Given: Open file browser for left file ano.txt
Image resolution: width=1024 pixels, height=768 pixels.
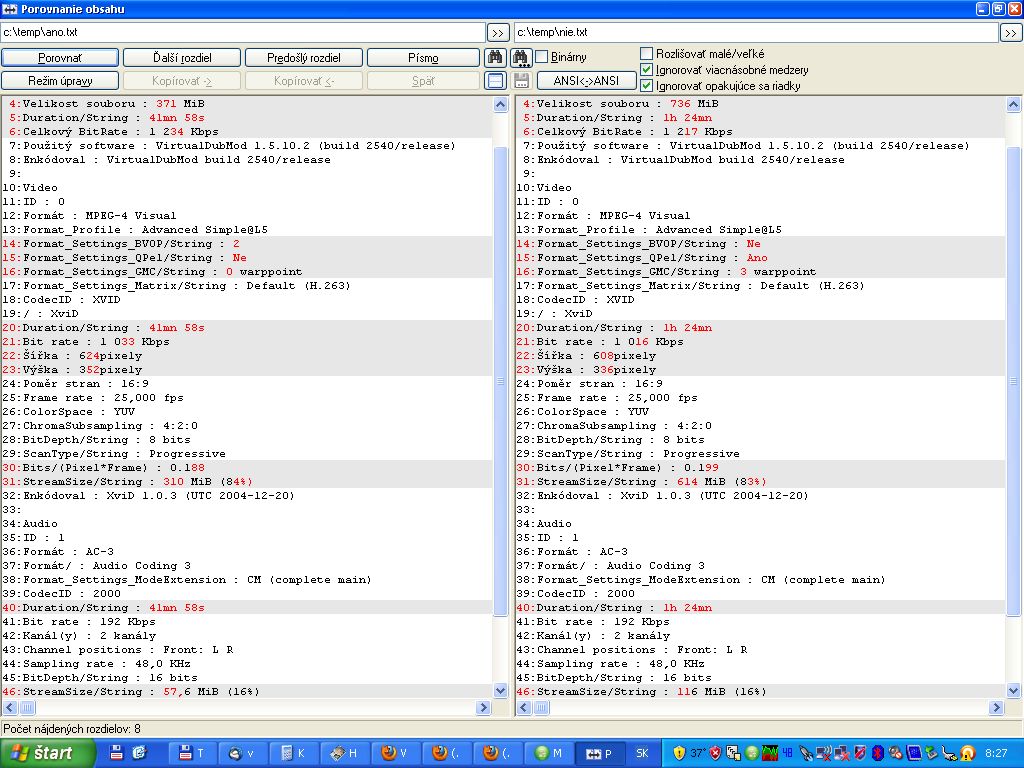Looking at the screenshot, I should 498,33.
